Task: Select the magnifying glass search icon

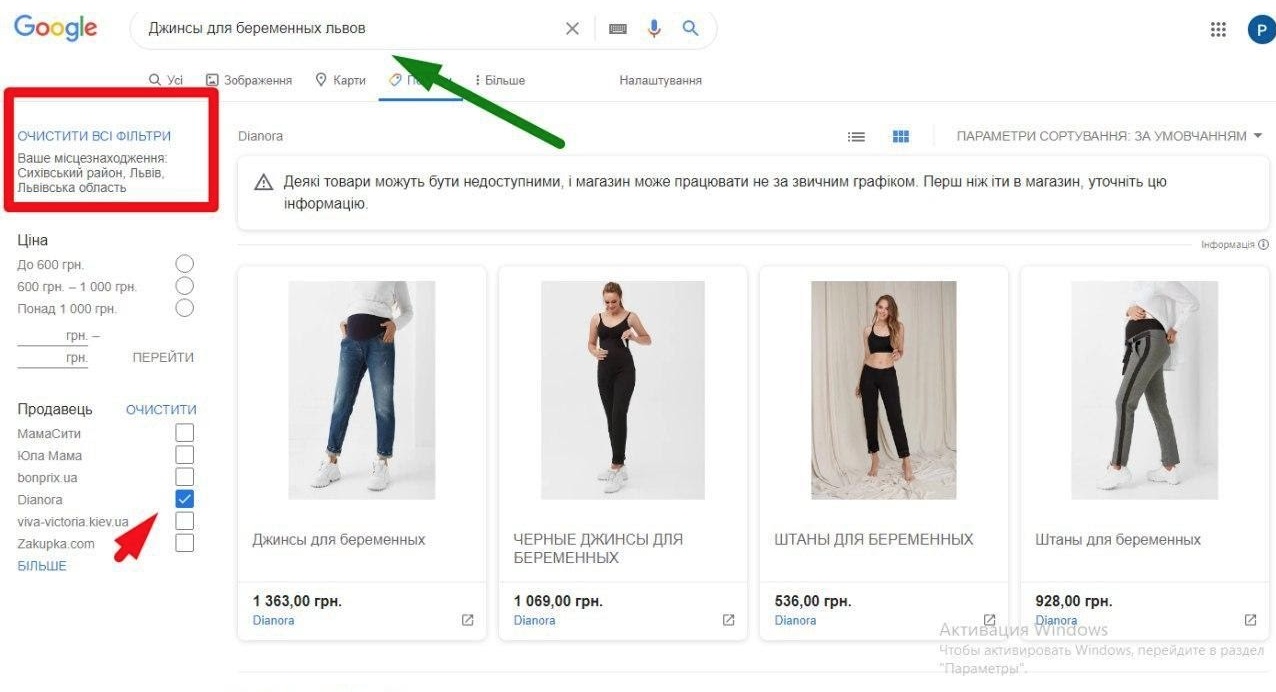Action: click(x=690, y=28)
